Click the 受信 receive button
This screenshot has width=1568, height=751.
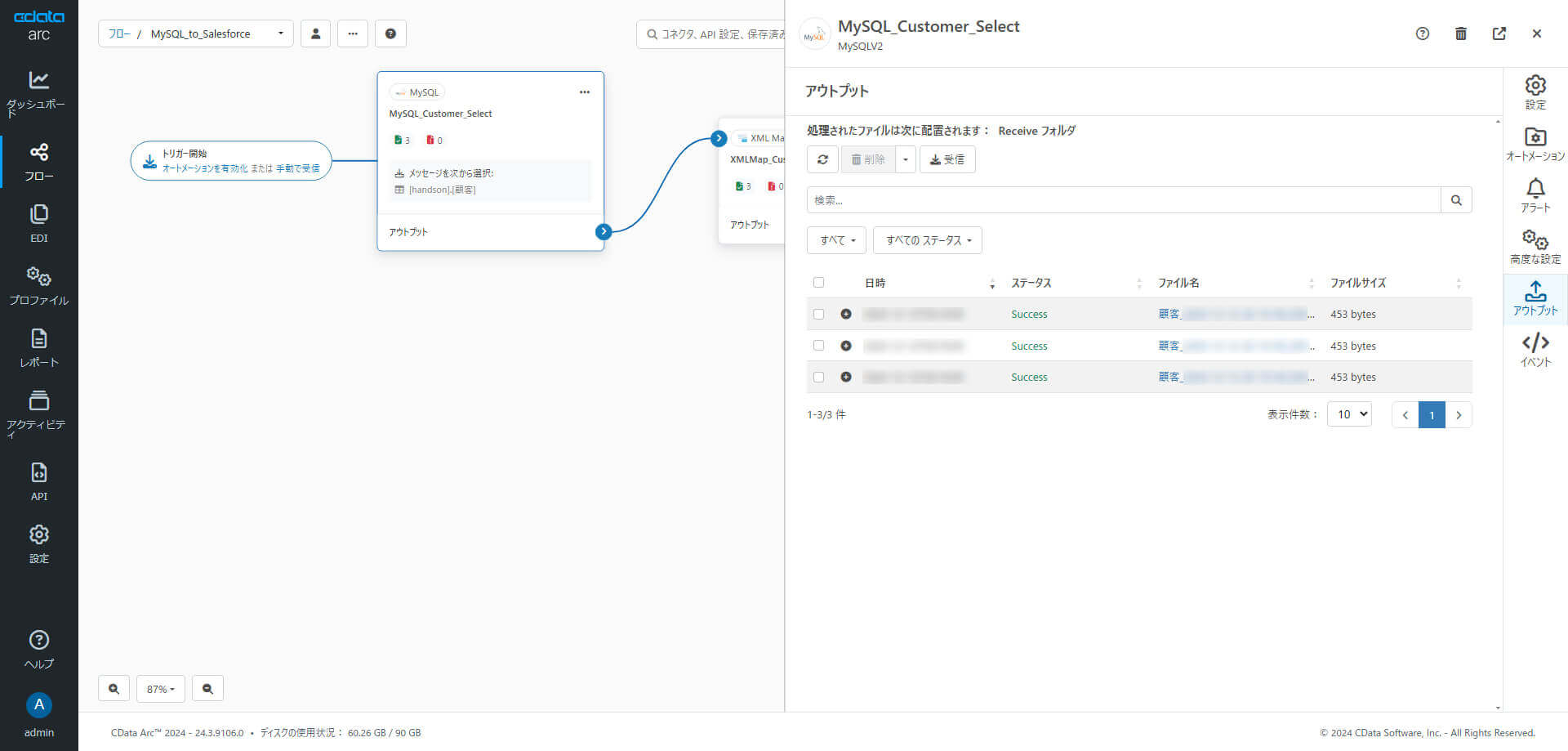(x=947, y=159)
